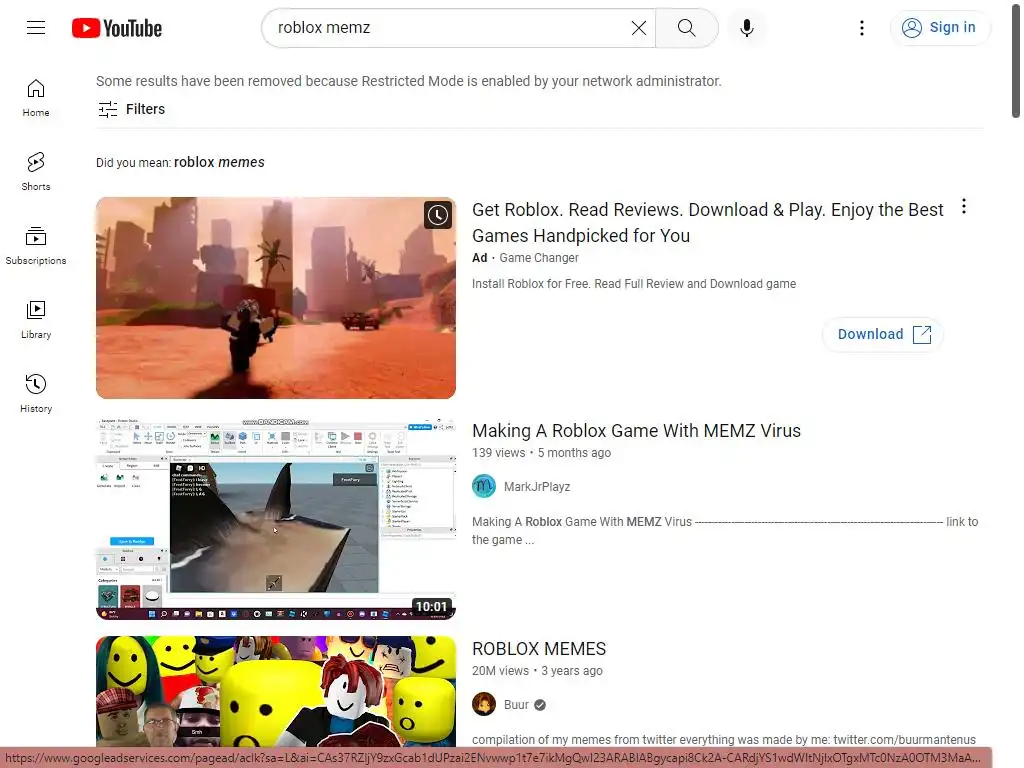Click the ad Download button
This screenshot has width=1024, height=768.
pyautogui.click(x=883, y=334)
